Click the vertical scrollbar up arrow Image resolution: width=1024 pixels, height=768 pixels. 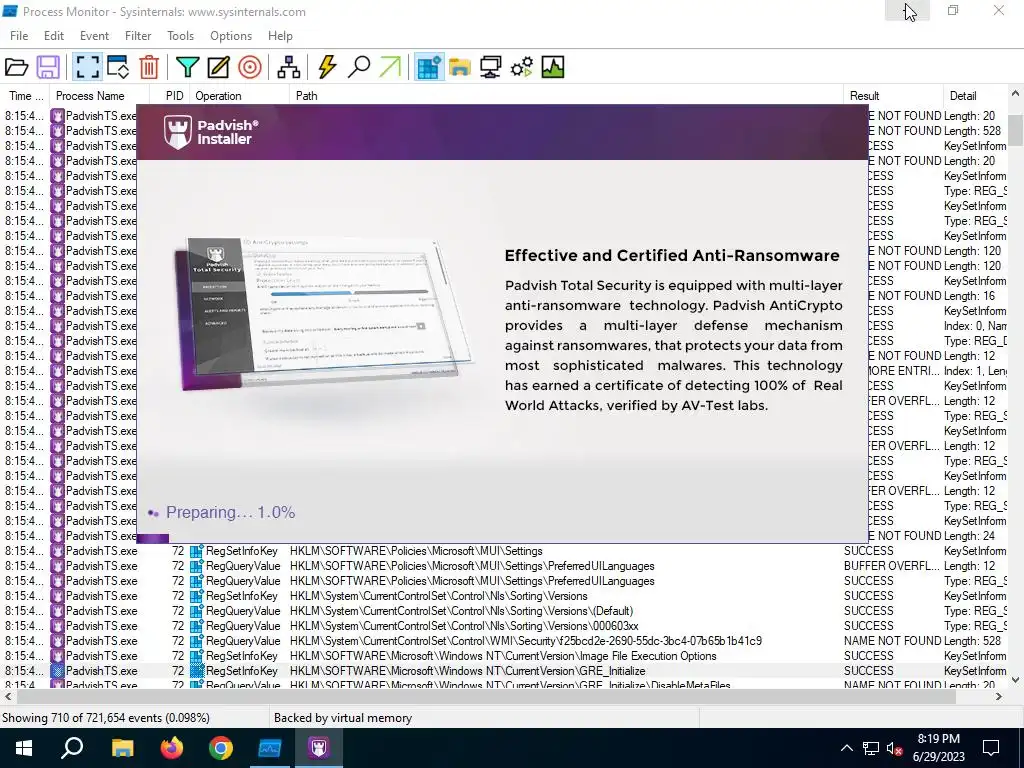click(1015, 94)
